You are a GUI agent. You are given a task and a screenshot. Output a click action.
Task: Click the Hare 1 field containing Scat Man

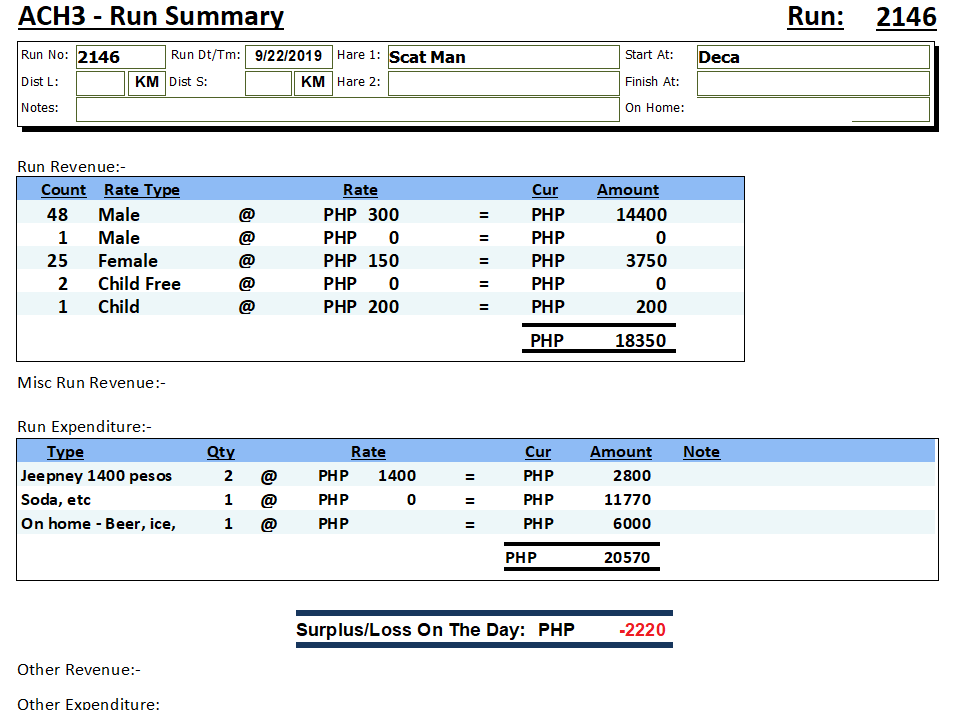(x=502, y=57)
